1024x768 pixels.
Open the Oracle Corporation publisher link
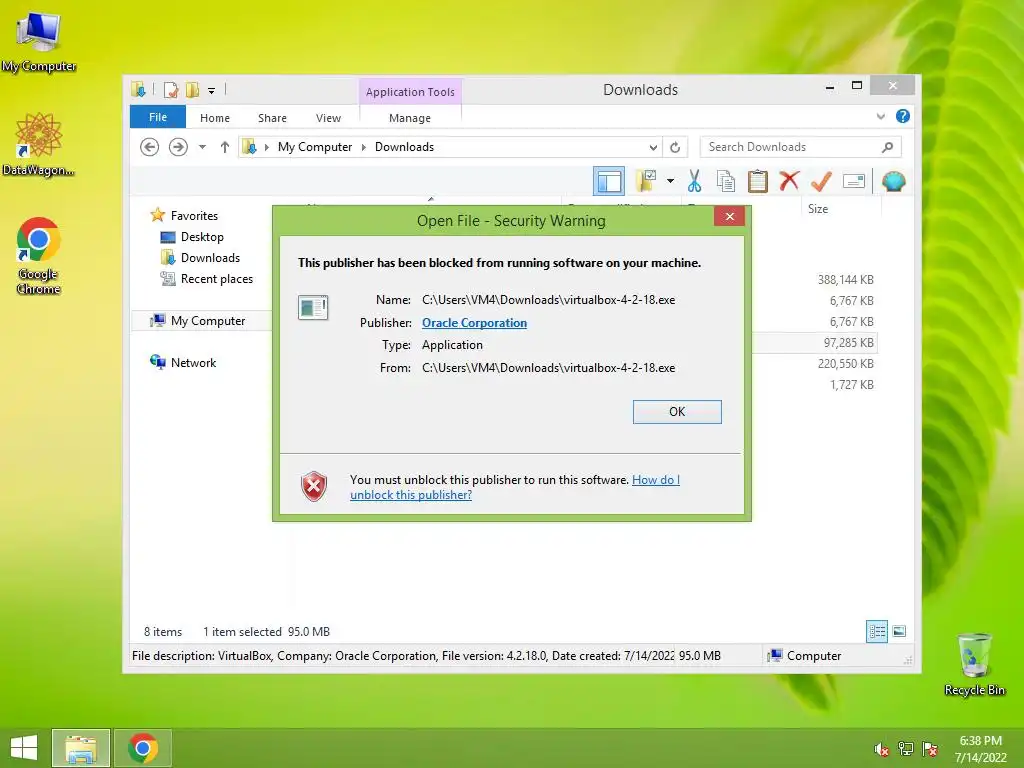pyautogui.click(x=474, y=323)
